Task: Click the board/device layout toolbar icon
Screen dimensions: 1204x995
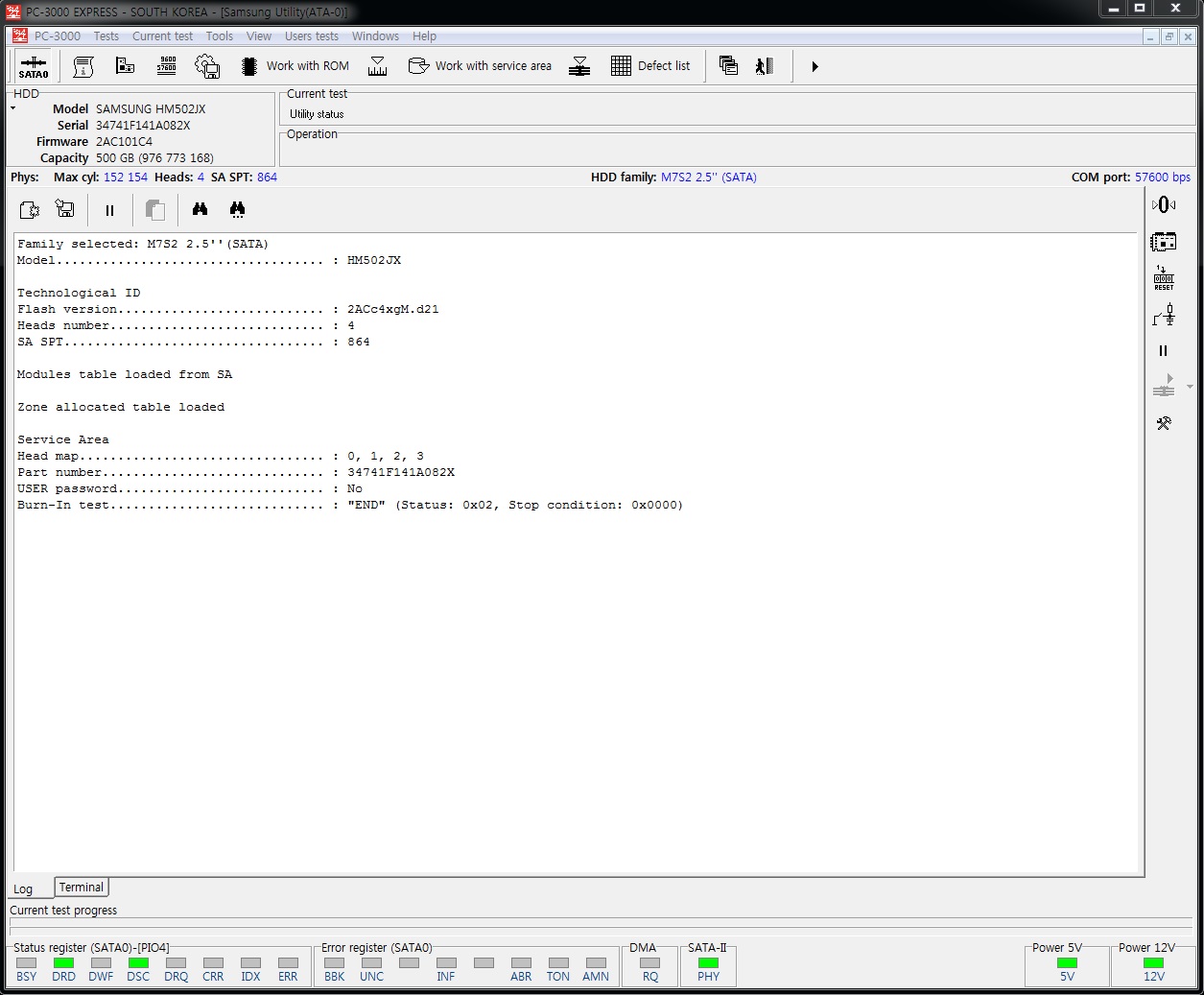Action: click(x=125, y=66)
